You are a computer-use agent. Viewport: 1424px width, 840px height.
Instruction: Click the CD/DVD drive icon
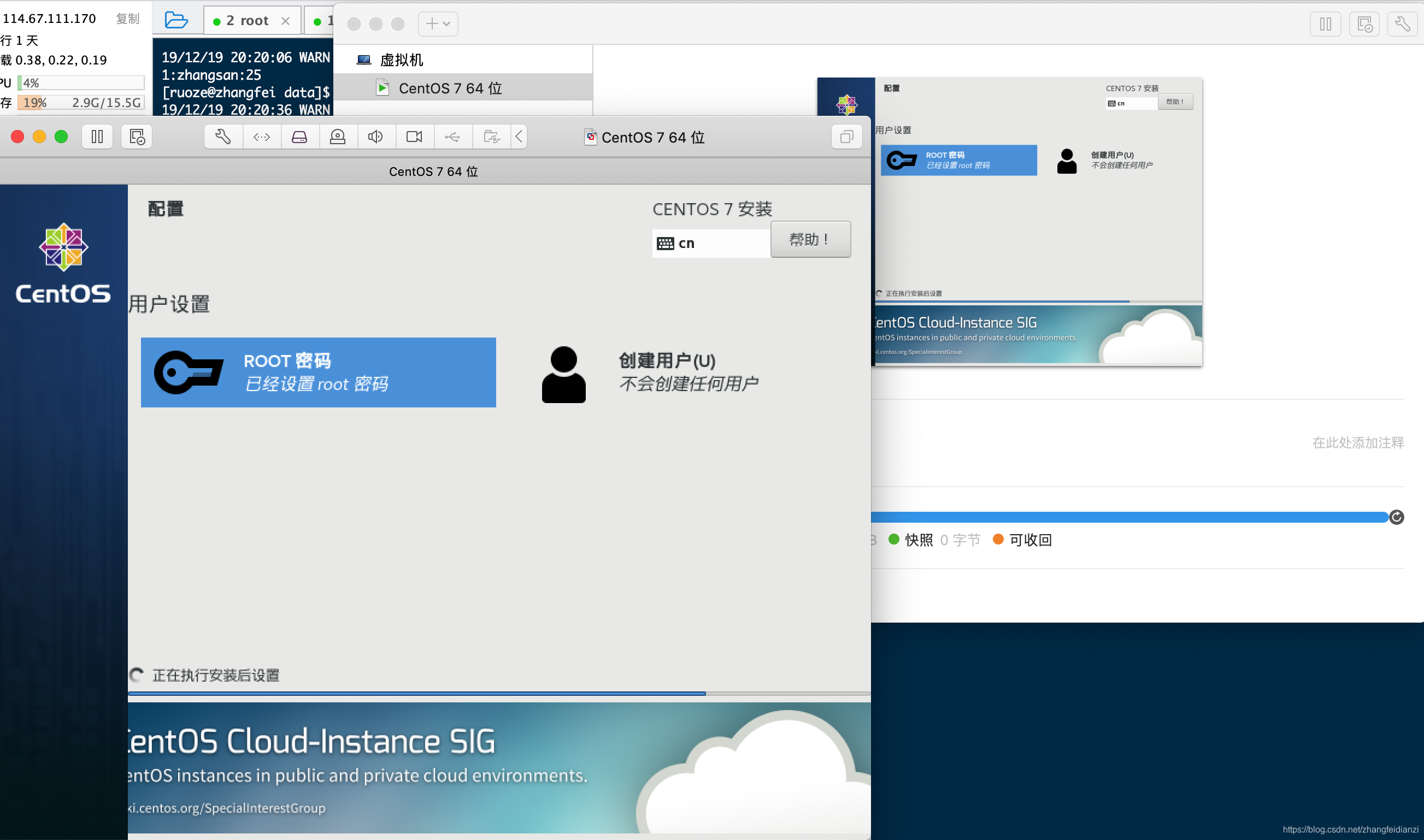tap(338, 137)
